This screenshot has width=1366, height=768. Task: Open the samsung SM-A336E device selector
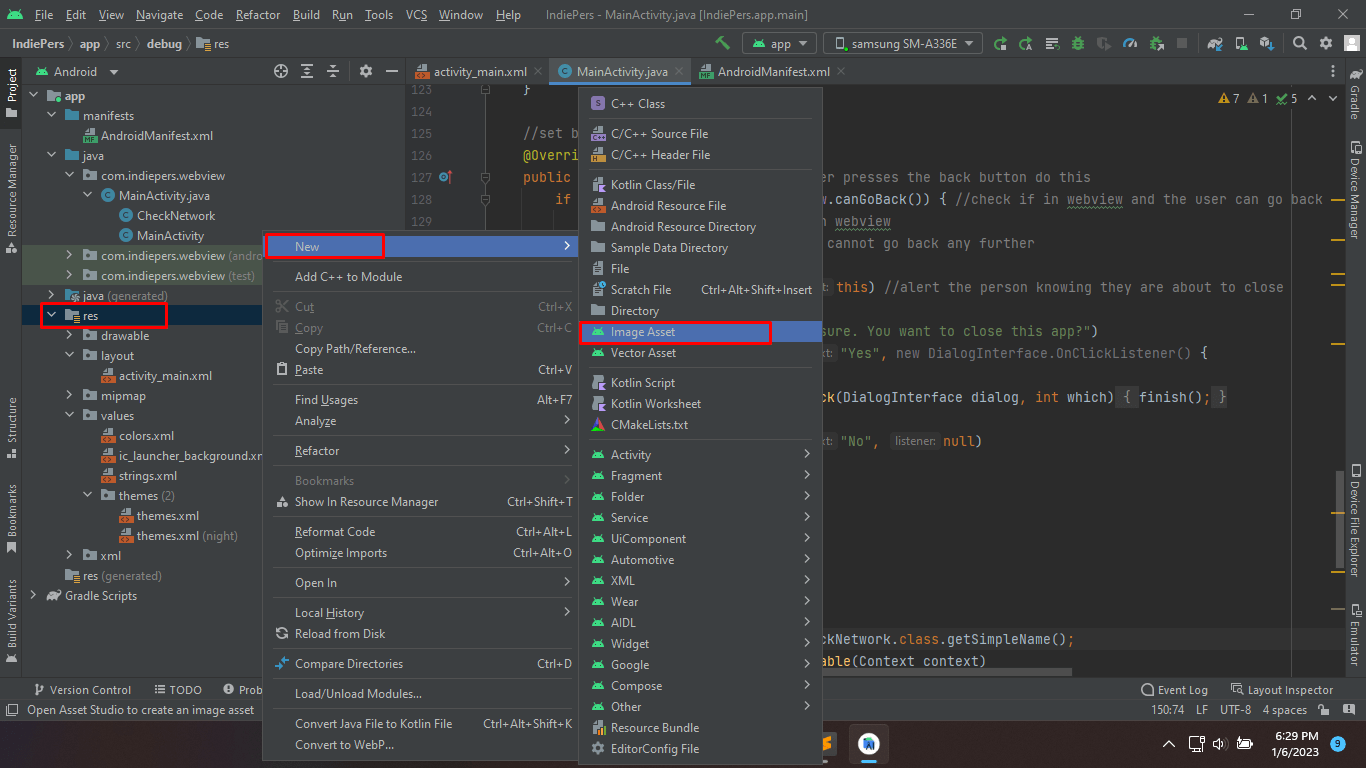(x=898, y=43)
